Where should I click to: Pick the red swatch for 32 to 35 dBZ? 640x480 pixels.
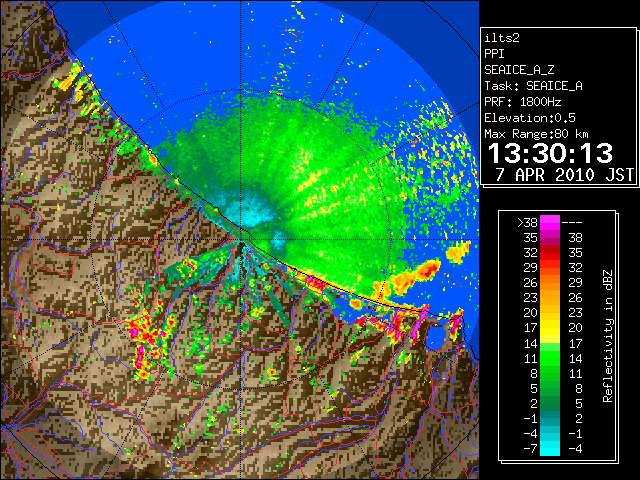click(x=550, y=253)
